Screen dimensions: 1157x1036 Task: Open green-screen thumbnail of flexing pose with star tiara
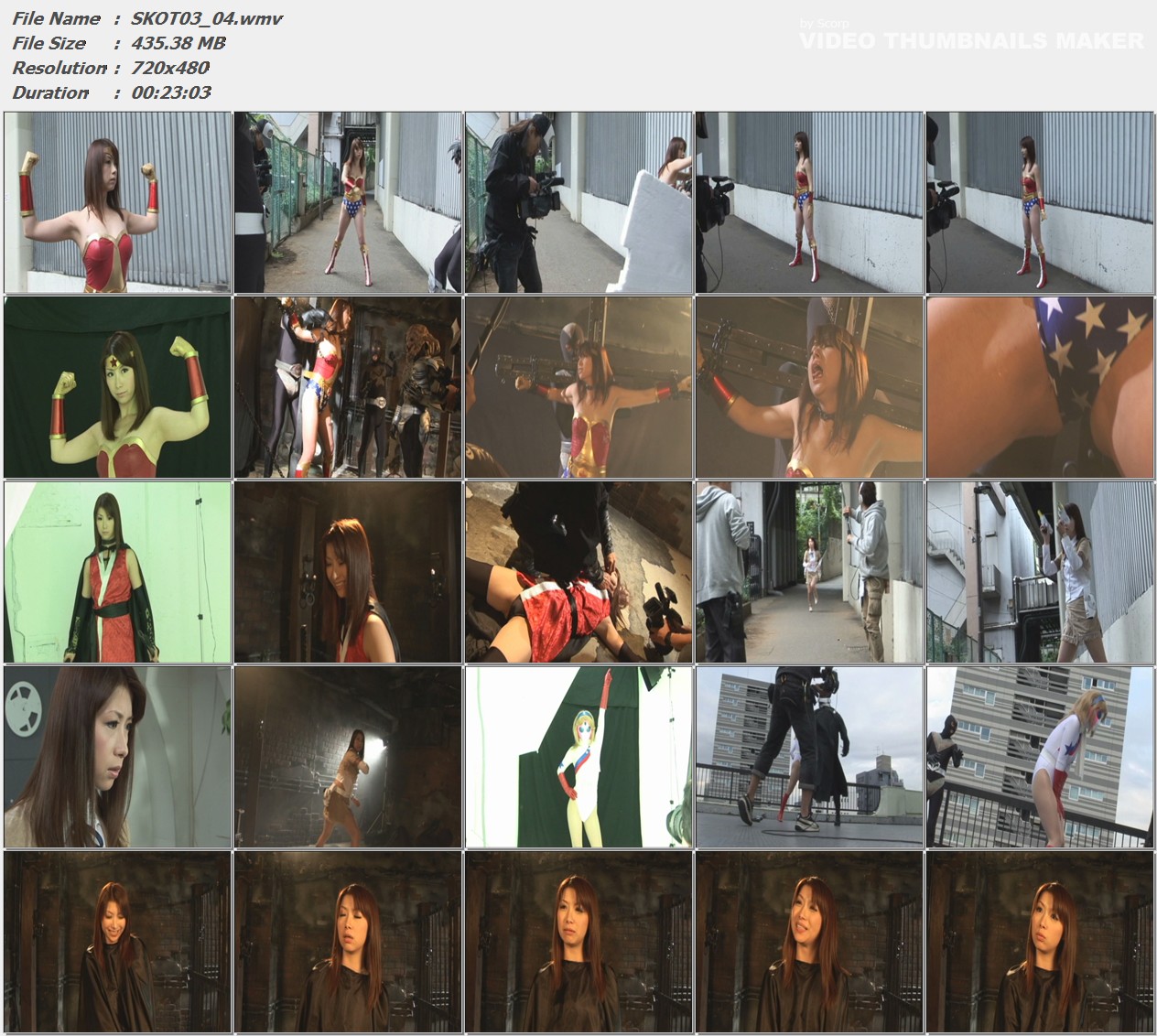(118, 387)
